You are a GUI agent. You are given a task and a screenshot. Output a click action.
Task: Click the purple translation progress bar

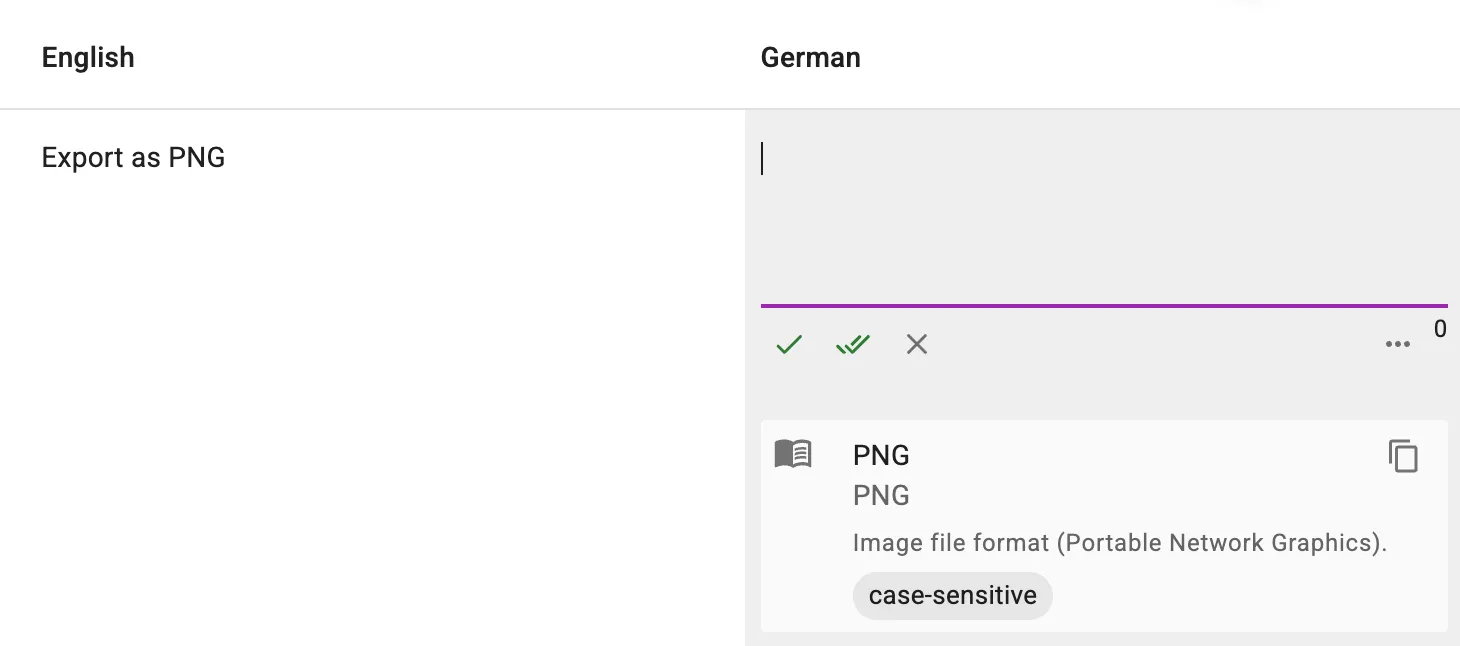click(1104, 305)
